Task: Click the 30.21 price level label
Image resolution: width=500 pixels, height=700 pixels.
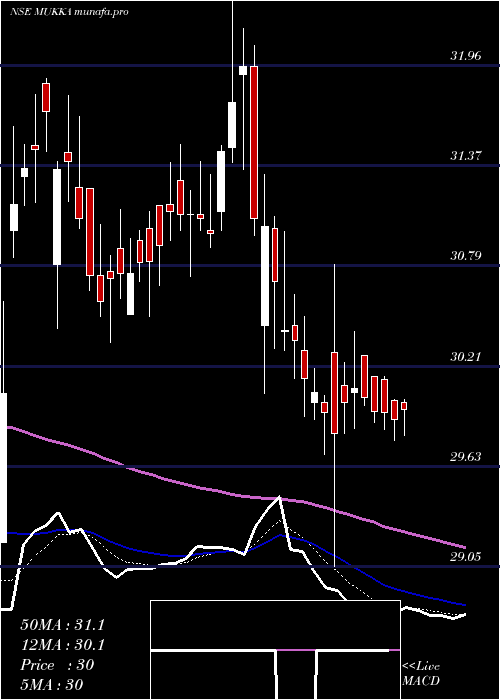Action: [x=466, y=357]
